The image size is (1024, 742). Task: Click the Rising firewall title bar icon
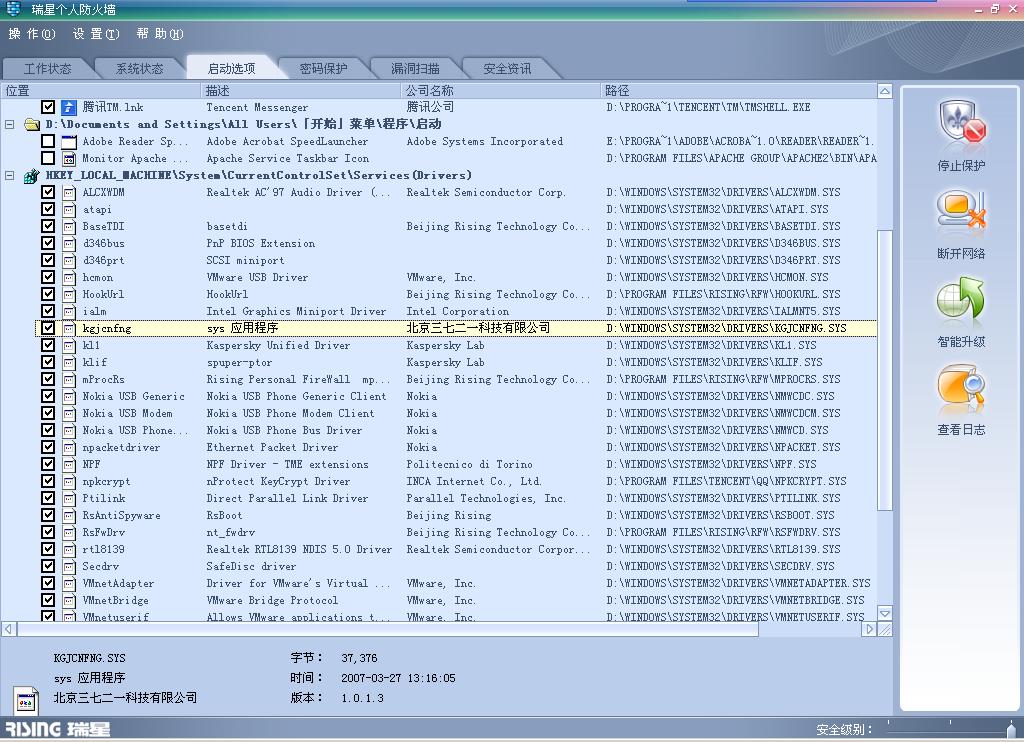click(x=12, y=8)
